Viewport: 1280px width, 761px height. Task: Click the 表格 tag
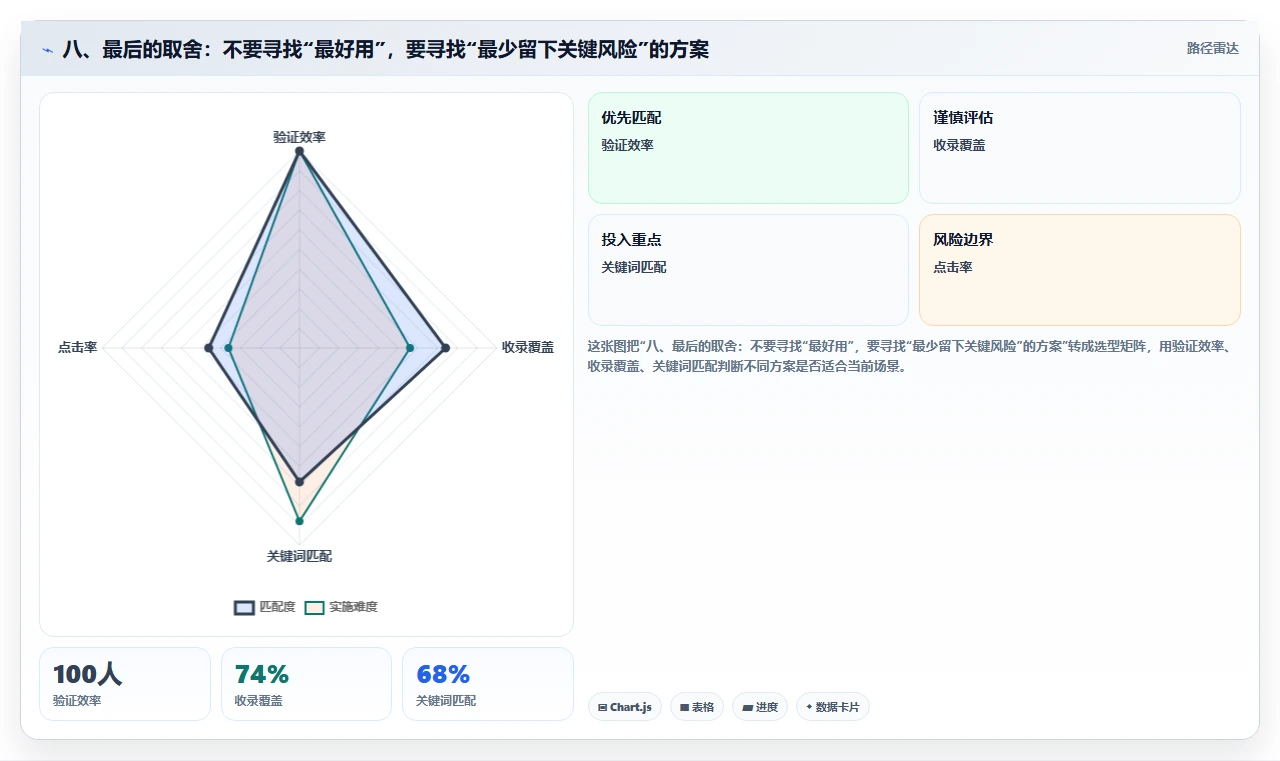click(697, 707)
